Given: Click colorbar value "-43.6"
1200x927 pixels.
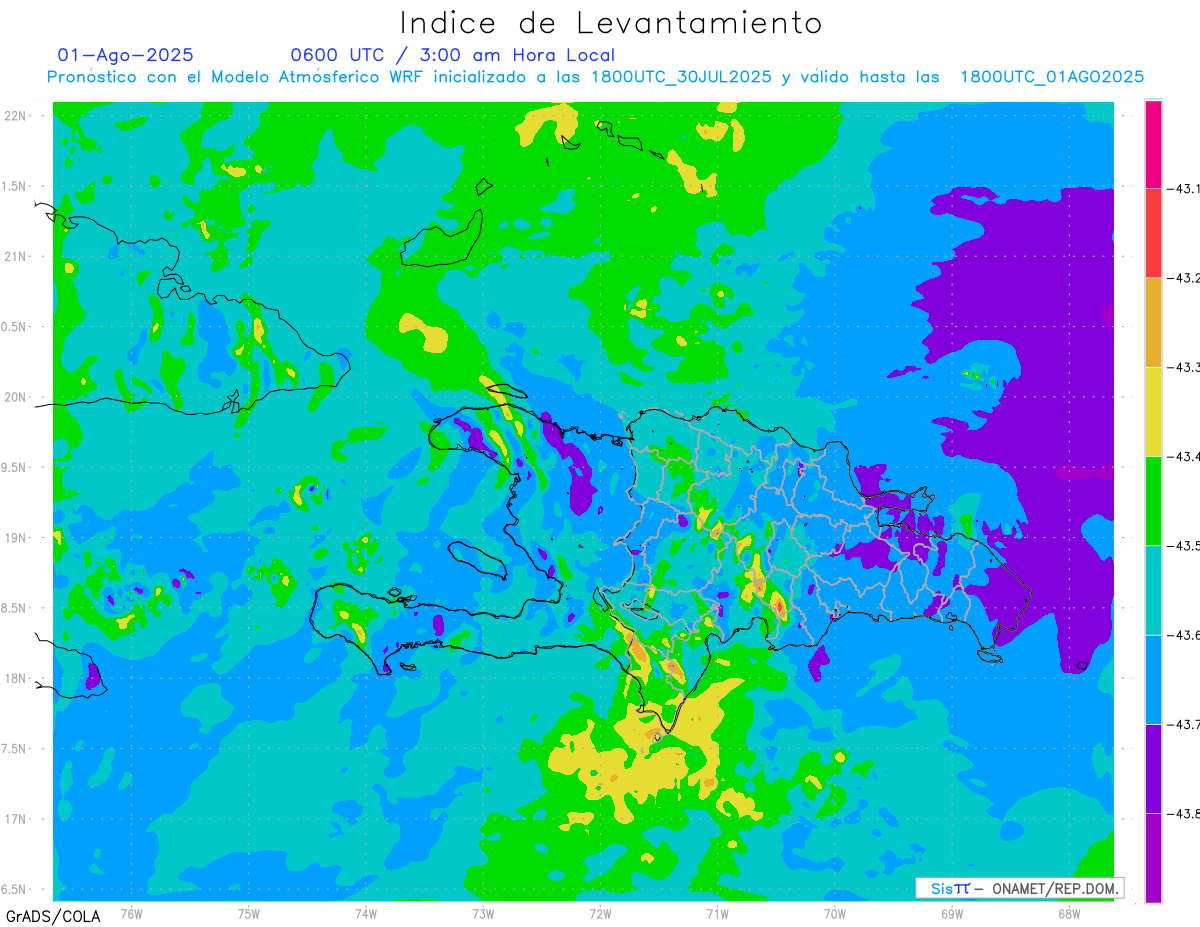Looking at the screenshot, I should [1182, 635].
